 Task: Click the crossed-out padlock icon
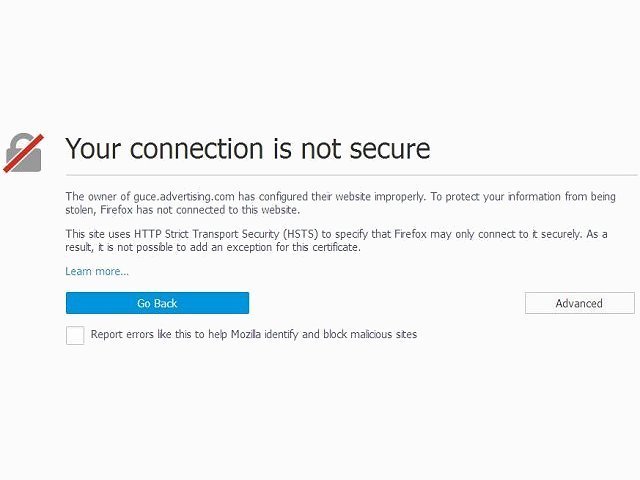coord(23,153)
